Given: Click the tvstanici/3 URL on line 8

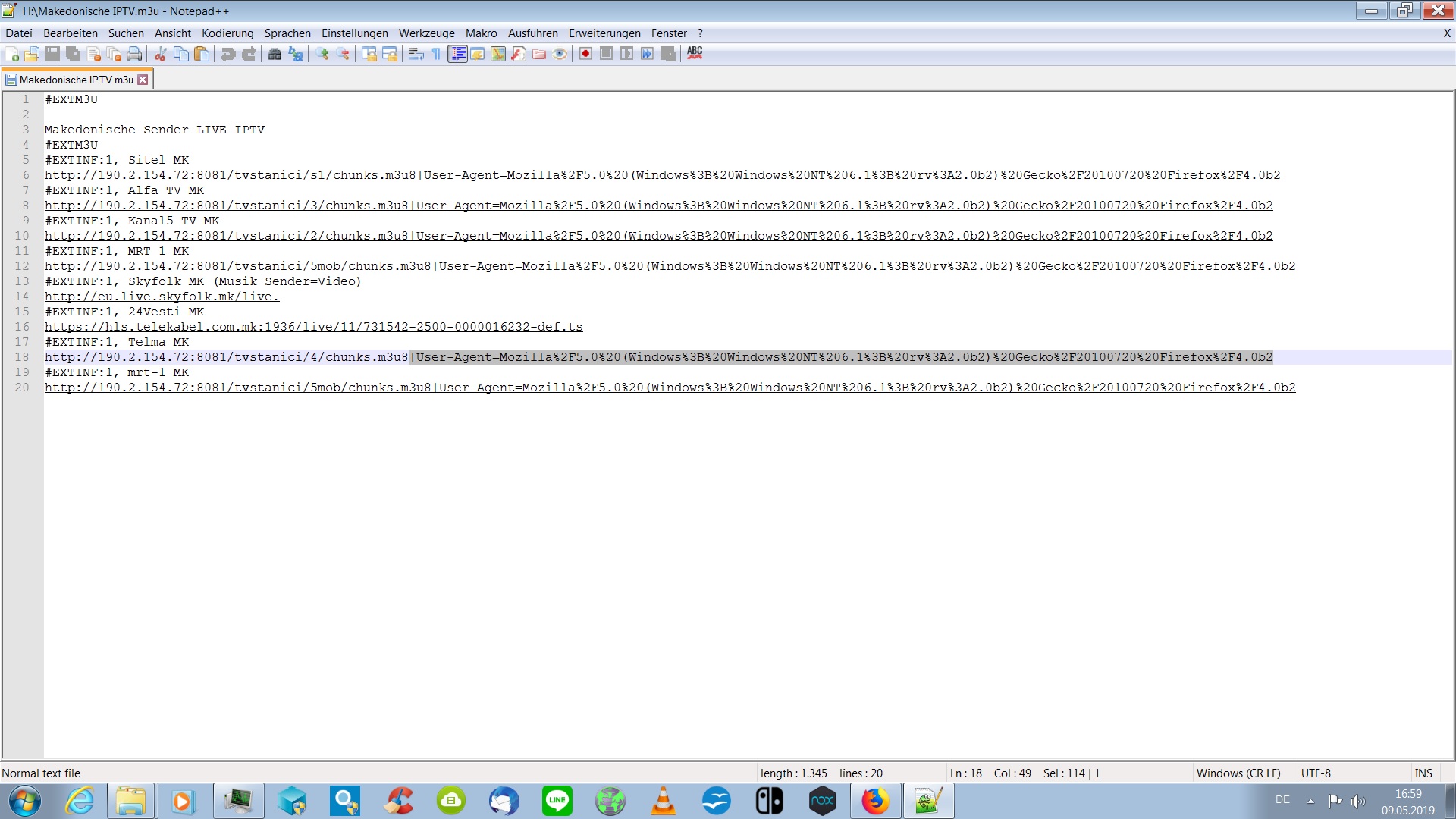Looking at the screenshot, I should point(658,206).
